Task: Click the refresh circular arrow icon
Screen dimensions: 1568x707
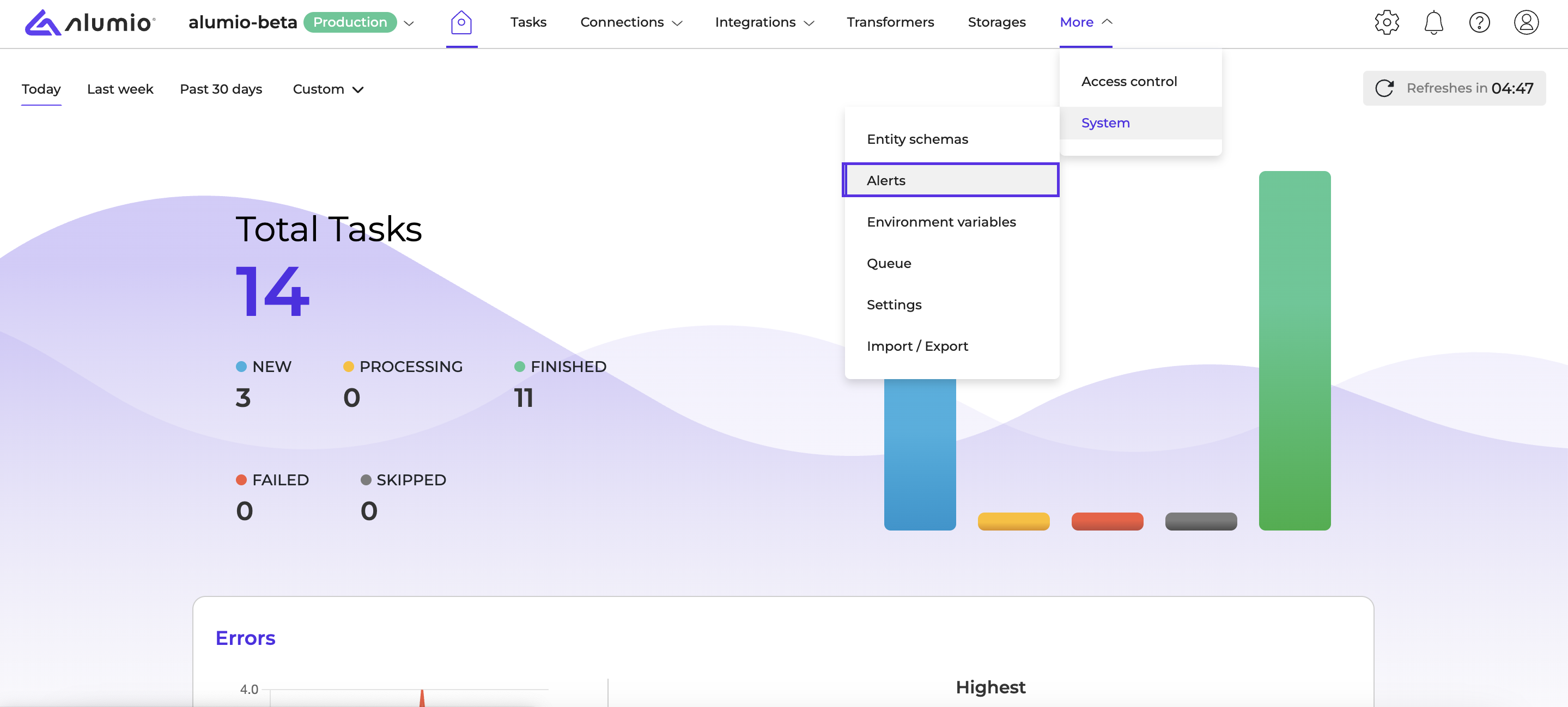Action: point(1384,88)
